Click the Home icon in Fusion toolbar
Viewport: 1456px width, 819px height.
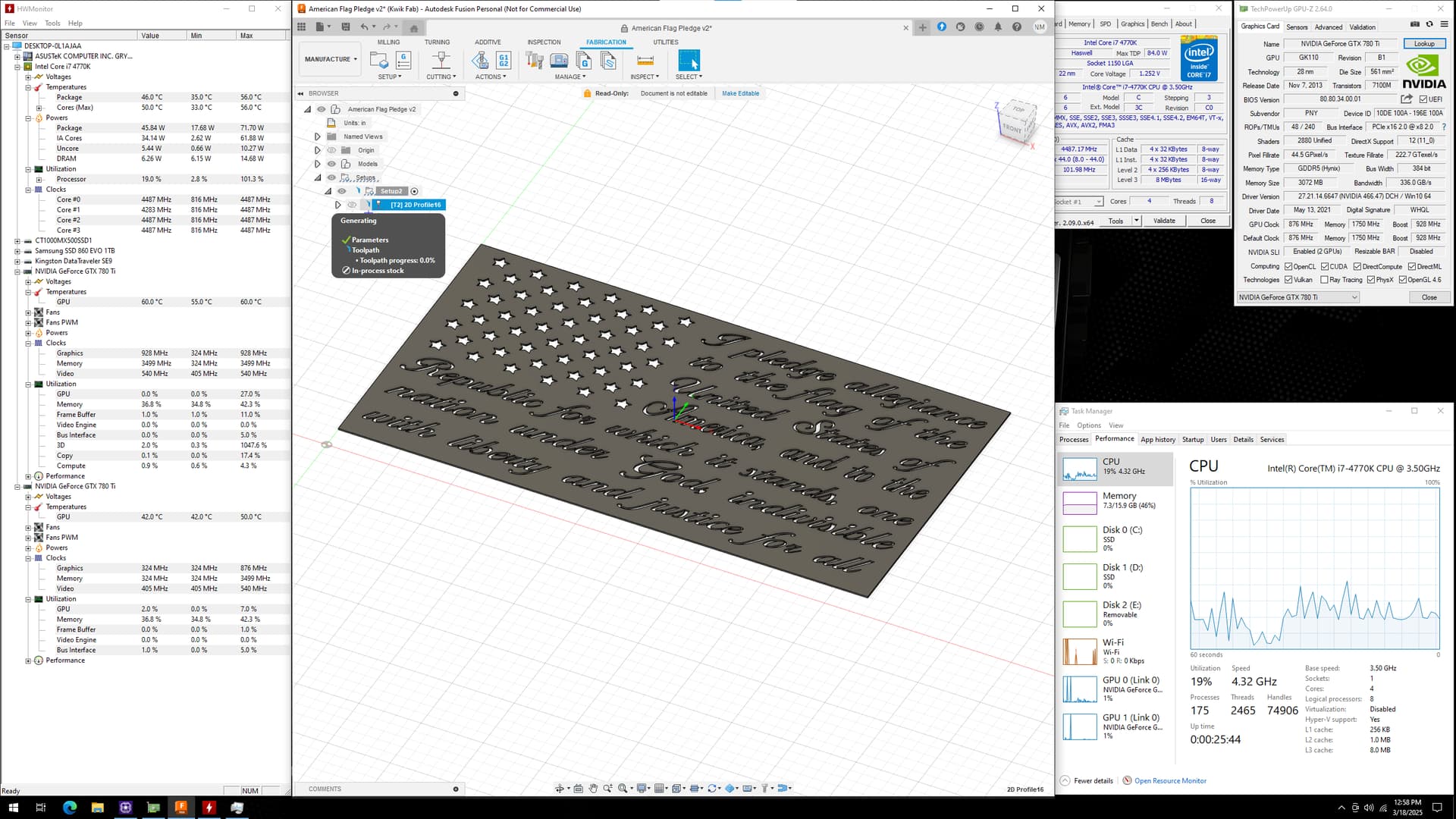414,28
